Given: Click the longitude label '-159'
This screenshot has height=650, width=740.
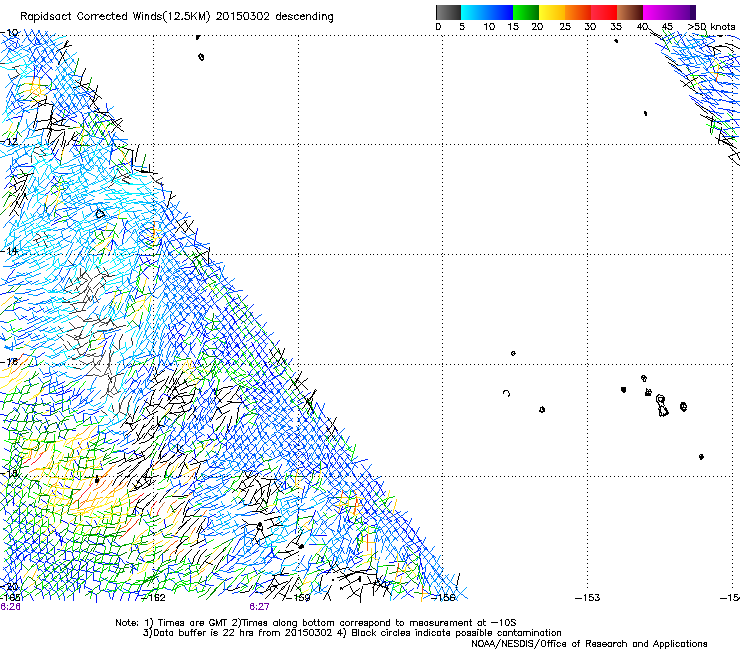Looking at the screenshot, I should [299, 598].
